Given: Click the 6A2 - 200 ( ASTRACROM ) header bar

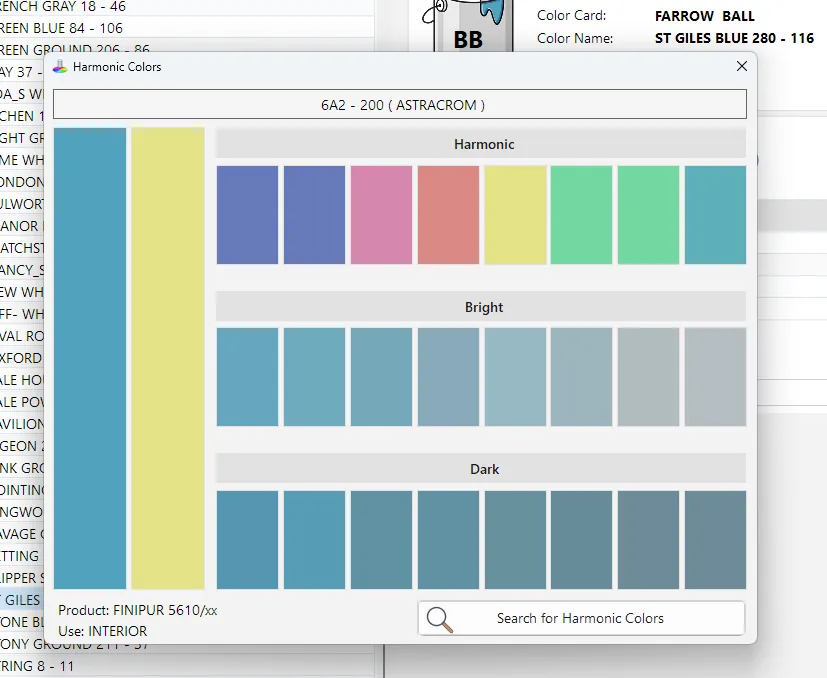Looking at the screenshot, I should [400, 104].
